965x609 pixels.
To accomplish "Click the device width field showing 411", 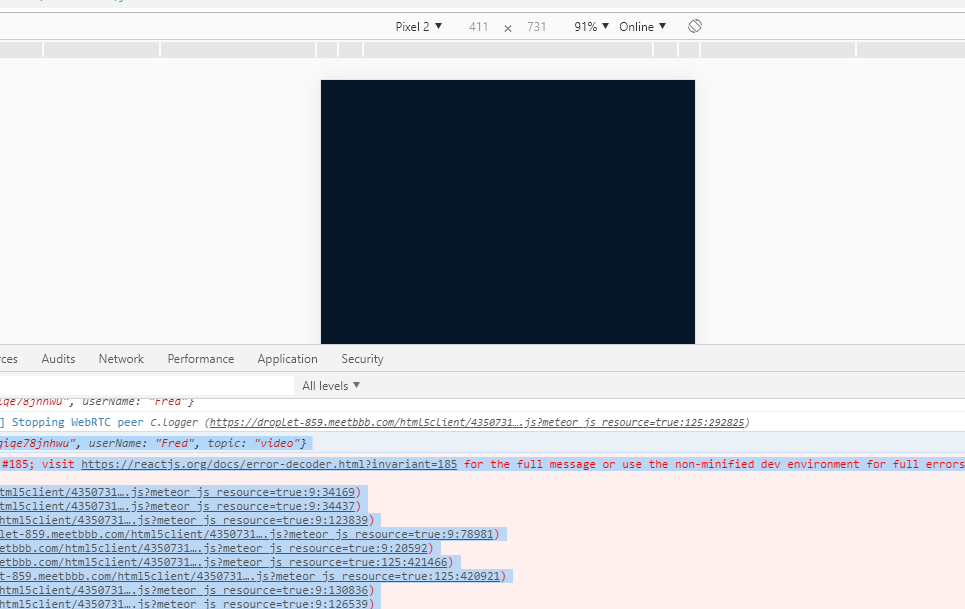I will tap(478, 26).
